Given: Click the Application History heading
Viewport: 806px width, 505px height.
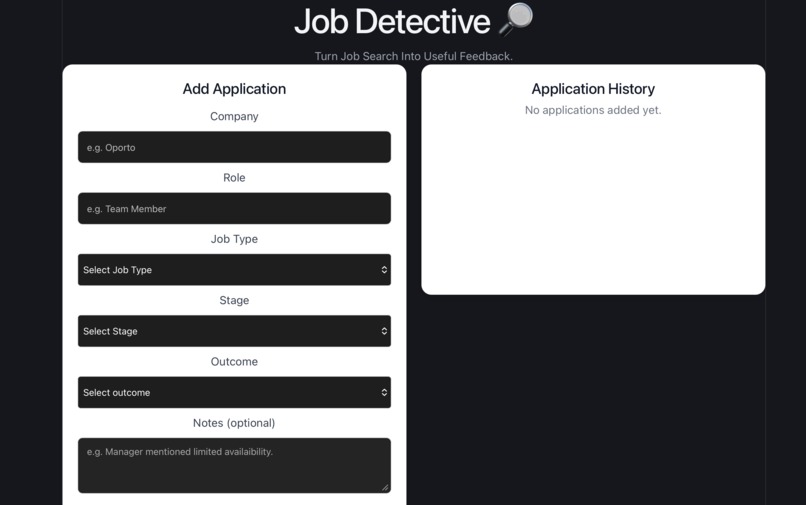Looking at the screenshot, I should tap(593, 89).
